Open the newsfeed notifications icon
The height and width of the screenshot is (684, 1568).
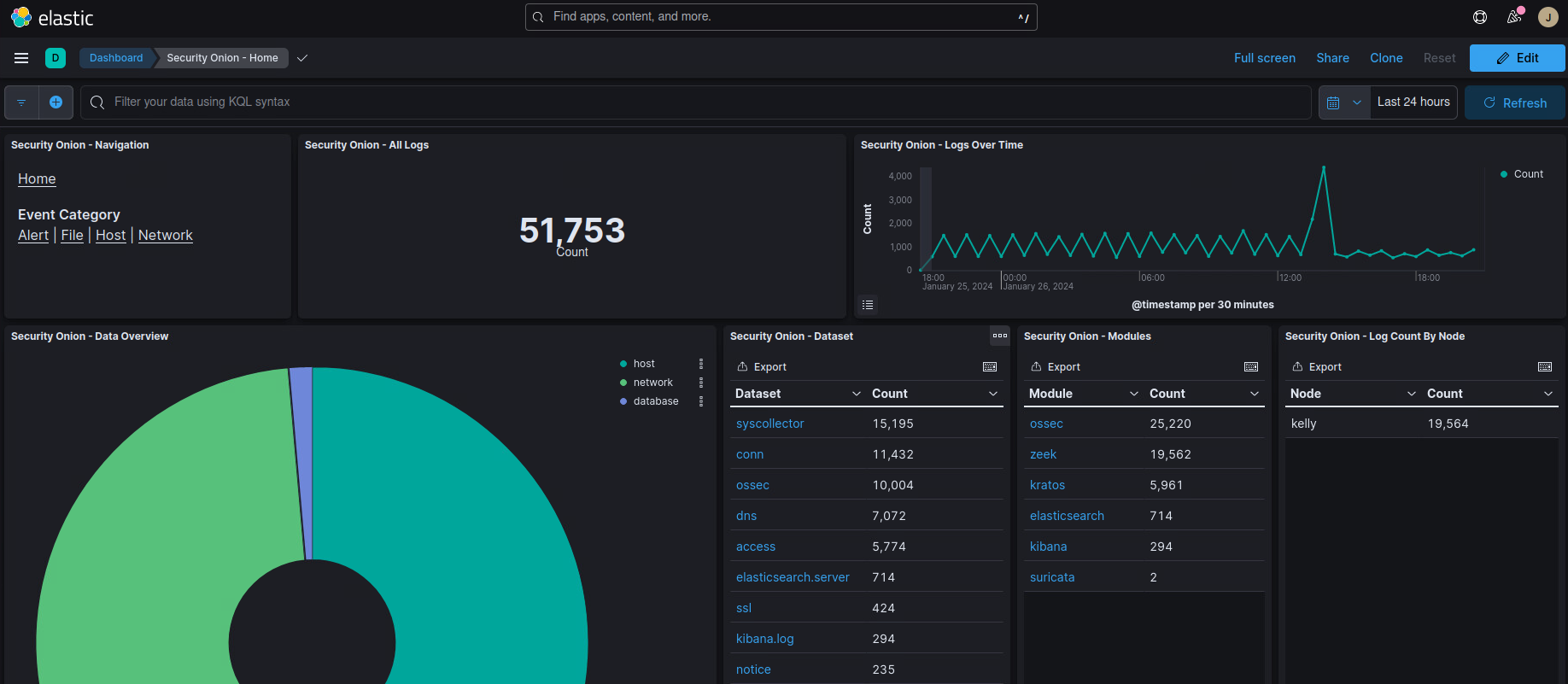click(1514, 17)
